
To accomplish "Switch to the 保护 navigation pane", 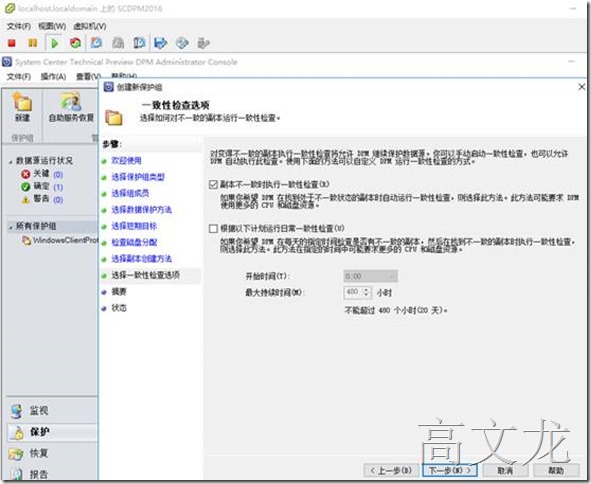I will 52,432.
